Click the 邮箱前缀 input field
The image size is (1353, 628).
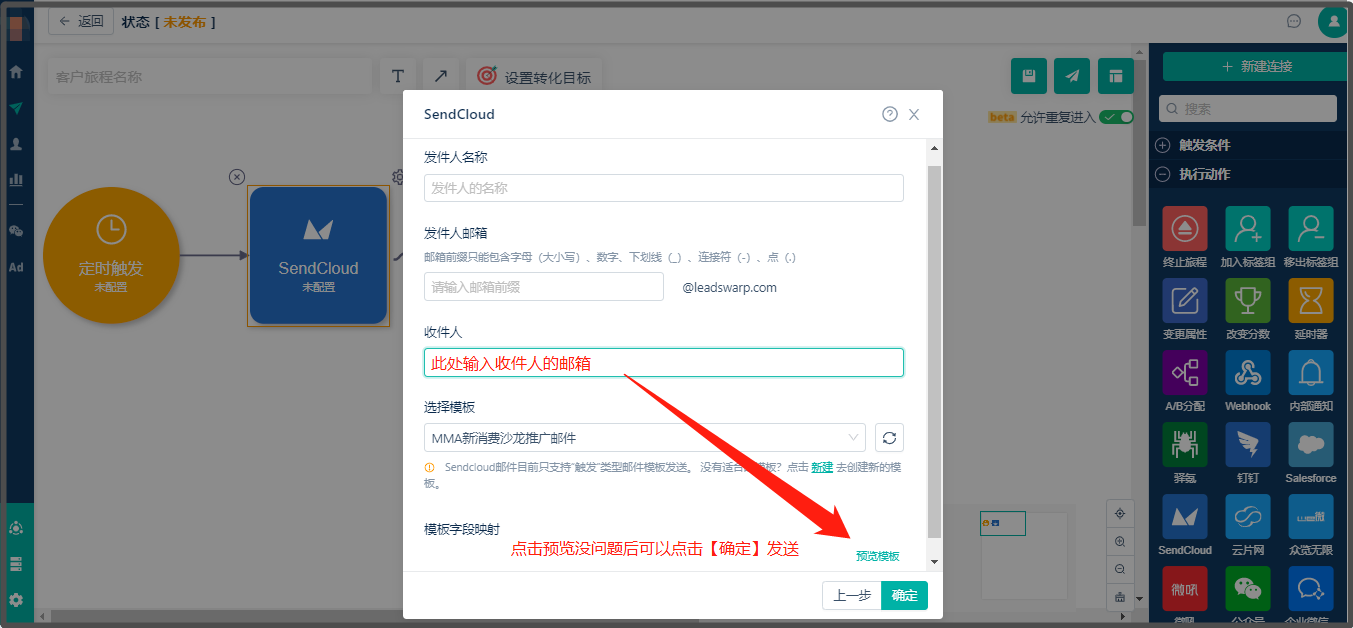[544, 287]
